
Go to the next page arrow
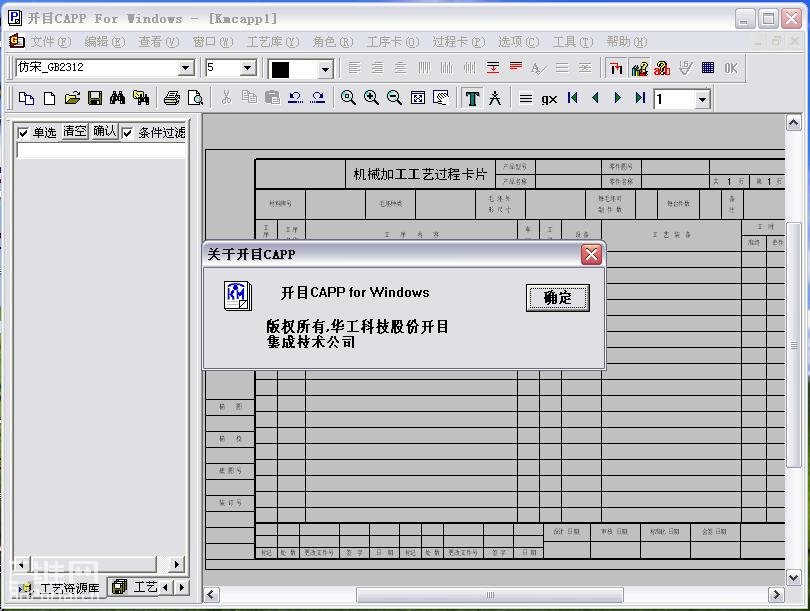click(617, 98)
